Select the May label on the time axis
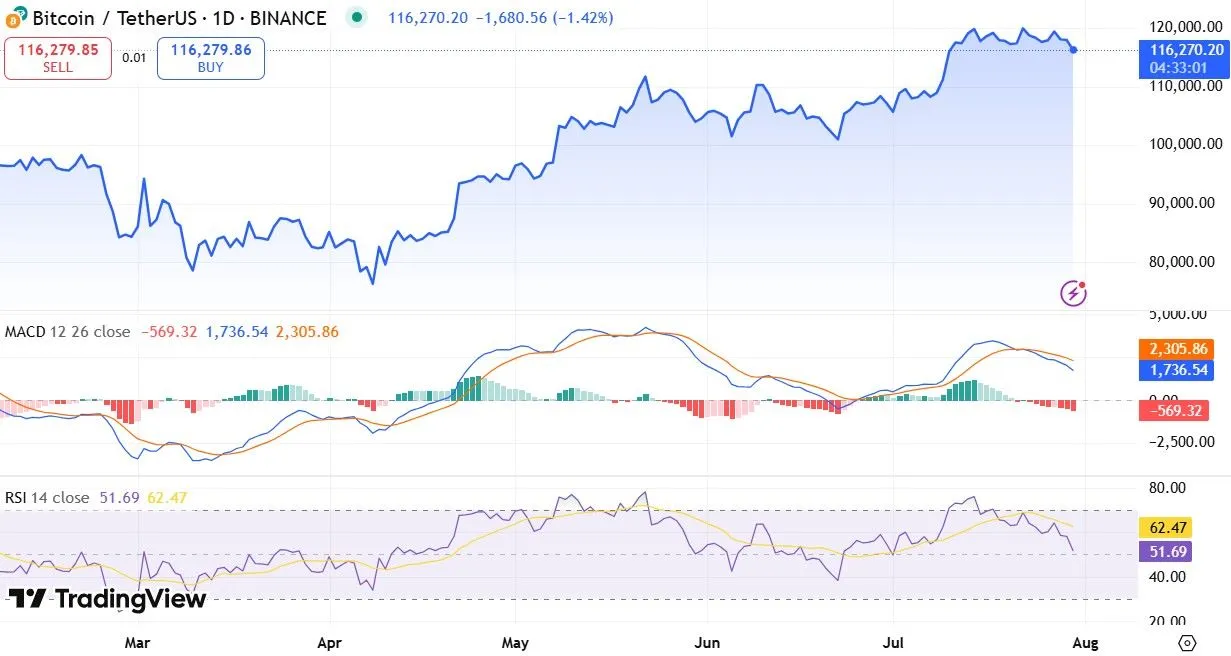The image size is (1231, 656). point(515,643)
